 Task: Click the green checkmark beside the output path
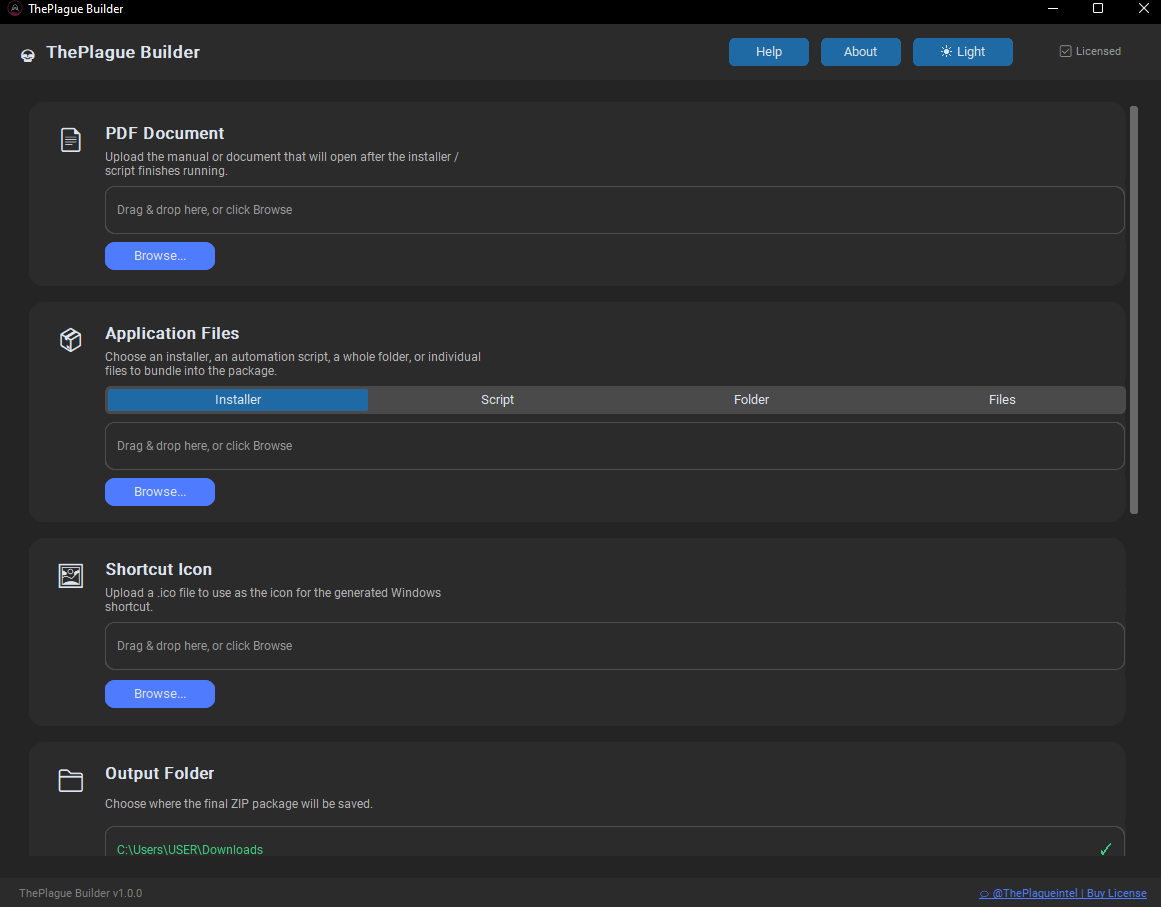point(1105,849)
